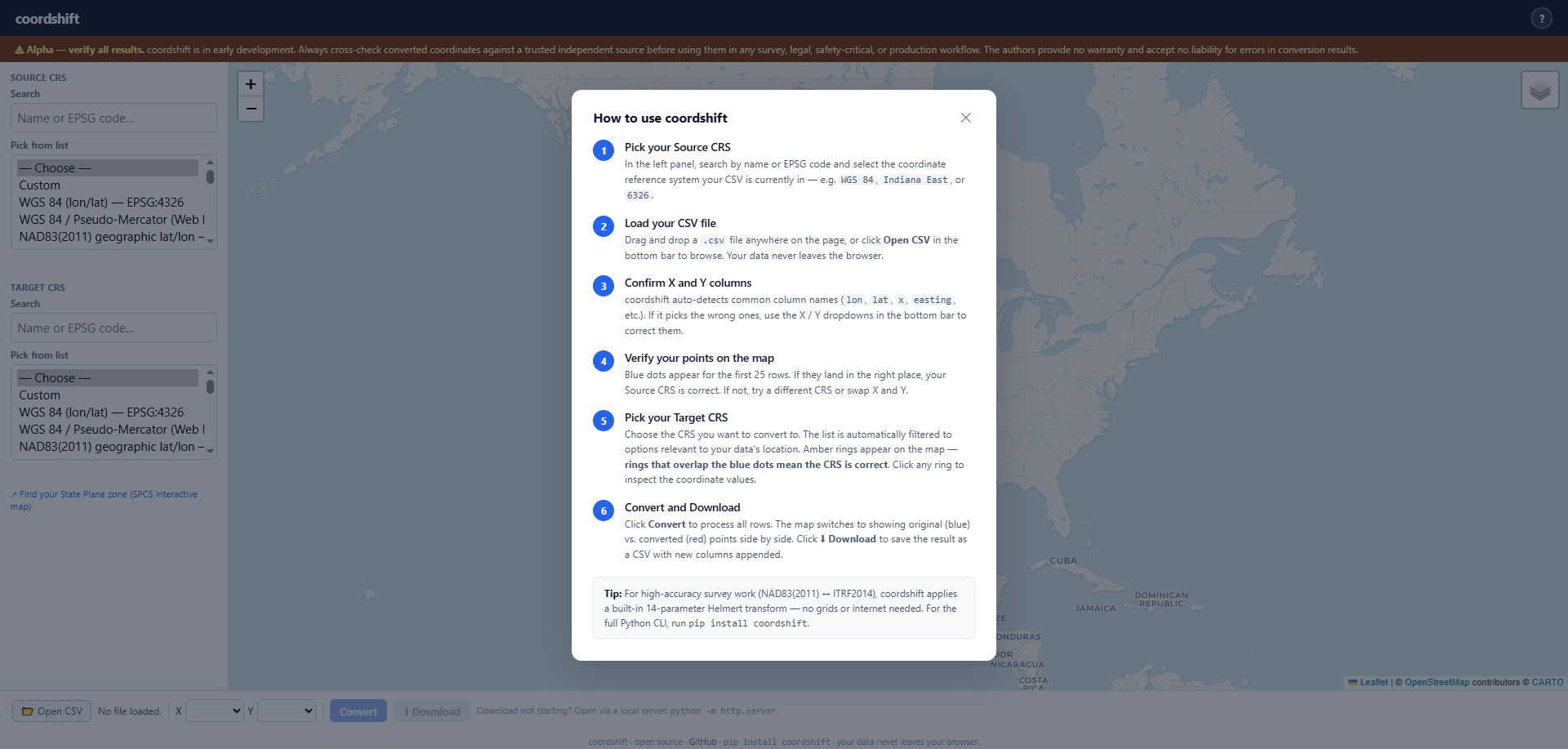This screenshot has height=749, width=1568.
Task: Select Custom in Source CRS list
Action: pyautogui.click(x=108, y=185)
